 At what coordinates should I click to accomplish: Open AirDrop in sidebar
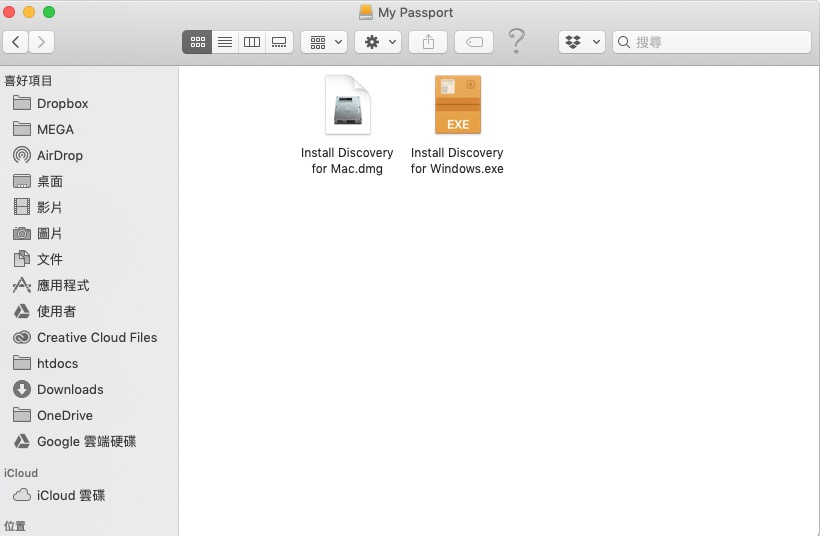click(89, 155)
